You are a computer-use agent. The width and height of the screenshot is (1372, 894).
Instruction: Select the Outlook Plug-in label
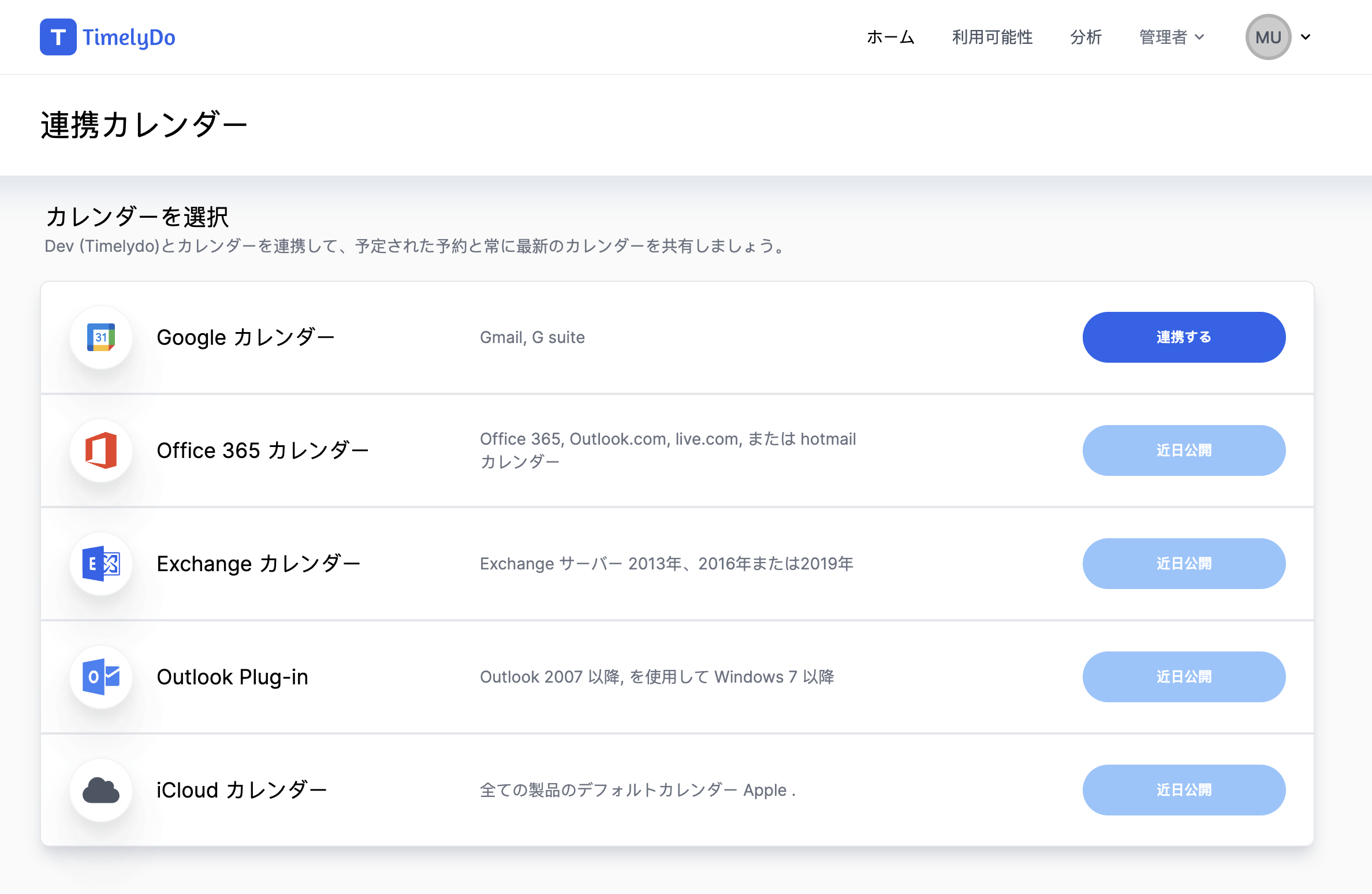pyautogui.click(x=233, y=677)
